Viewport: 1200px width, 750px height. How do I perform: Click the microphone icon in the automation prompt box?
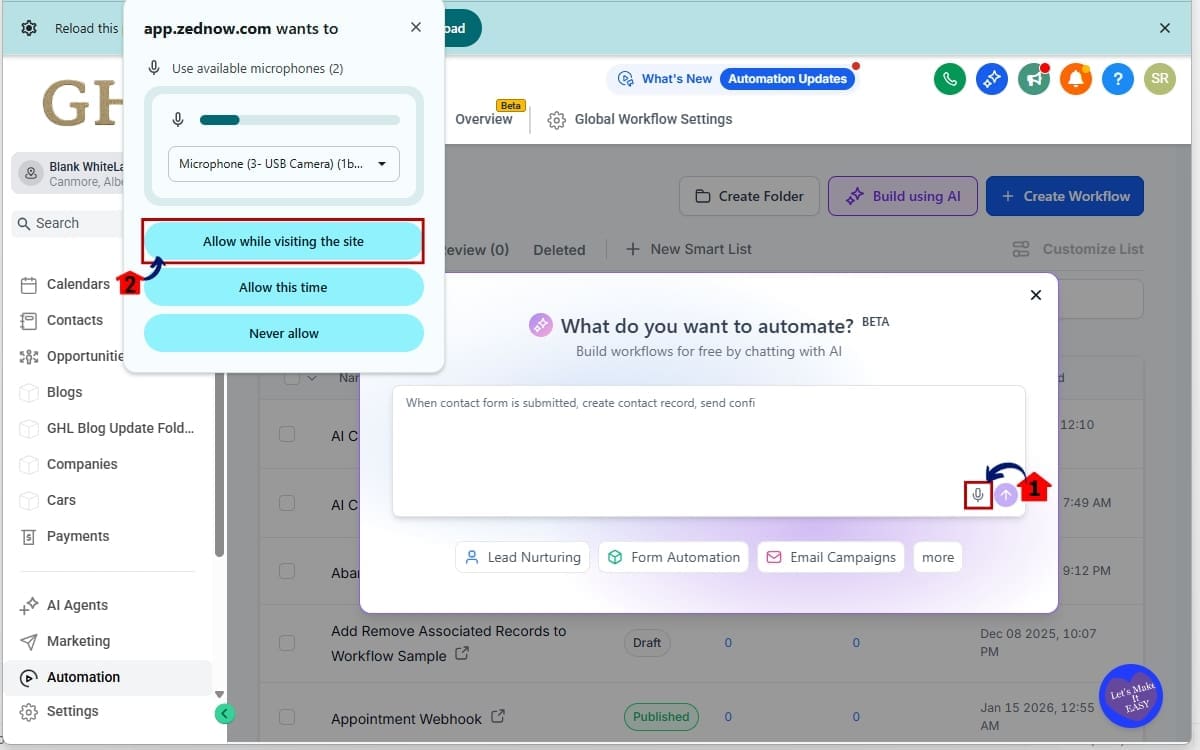pyautogui.click(x=978, y=494)
